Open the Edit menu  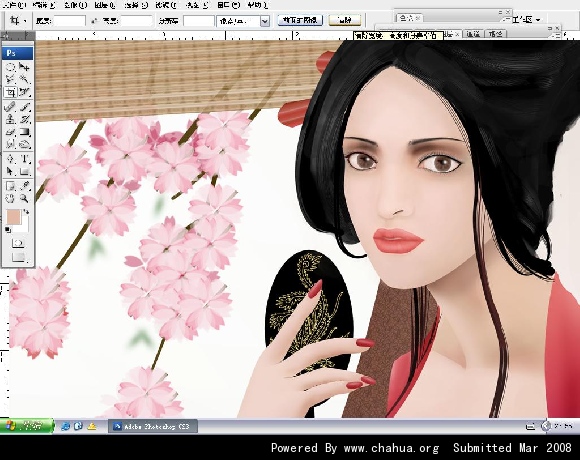(x=44, y=5)
